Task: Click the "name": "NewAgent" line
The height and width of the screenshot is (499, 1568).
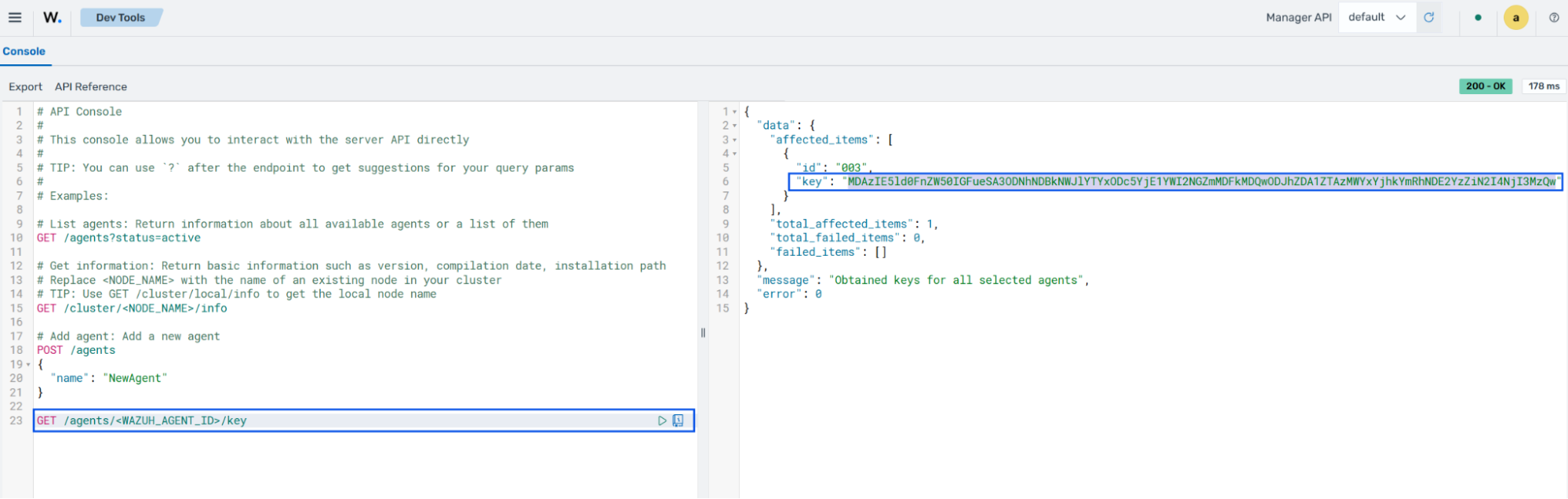Action: (x=109, y=378)
